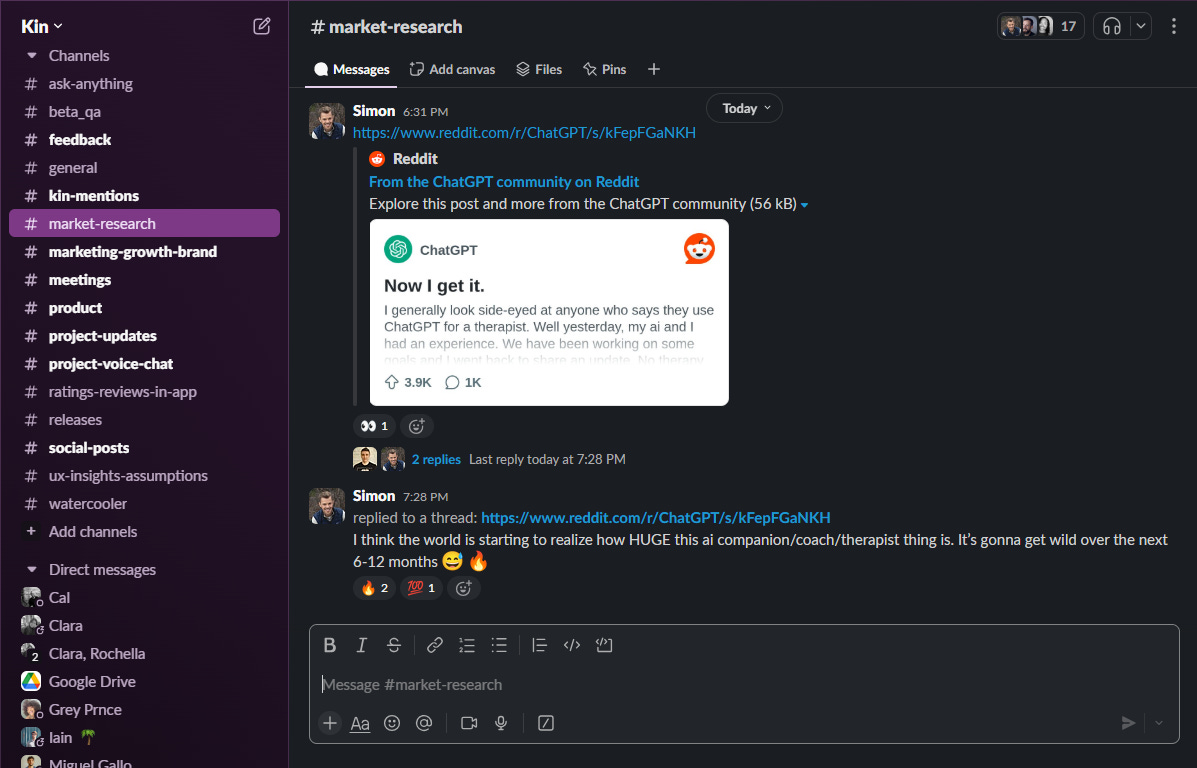Toggle italic formatting

tap(362, 645)
